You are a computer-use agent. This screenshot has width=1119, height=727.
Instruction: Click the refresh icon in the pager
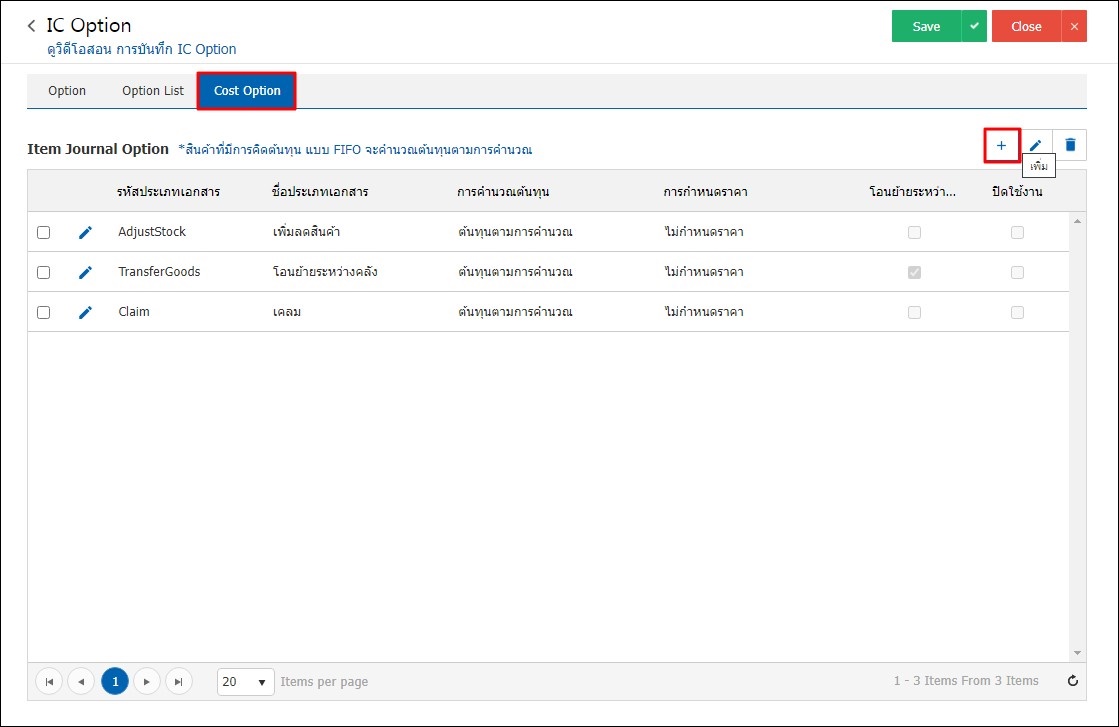[x=1073, y=681]
